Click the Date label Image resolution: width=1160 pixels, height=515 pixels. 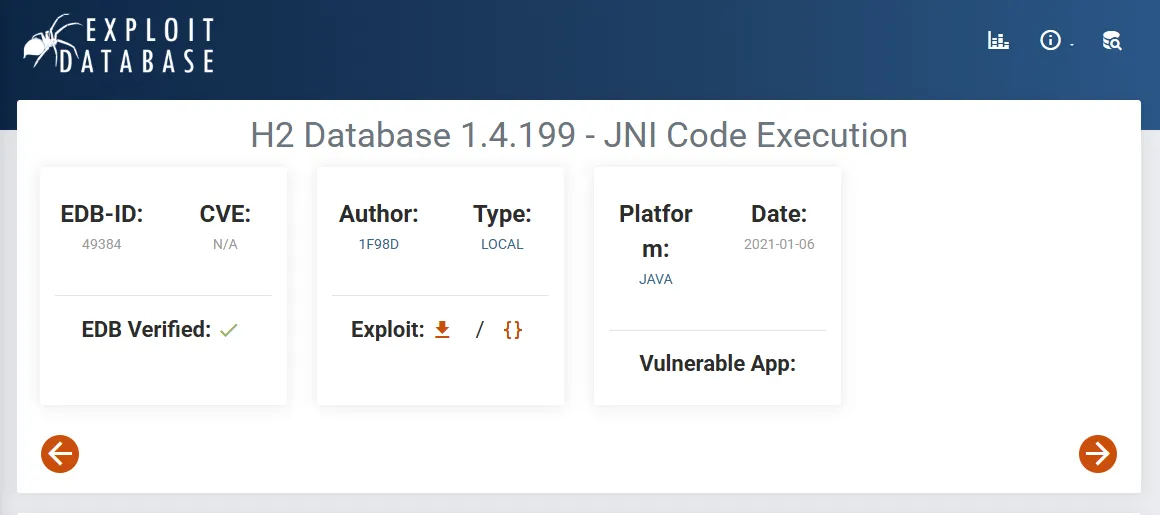click(x=779, y=215)
